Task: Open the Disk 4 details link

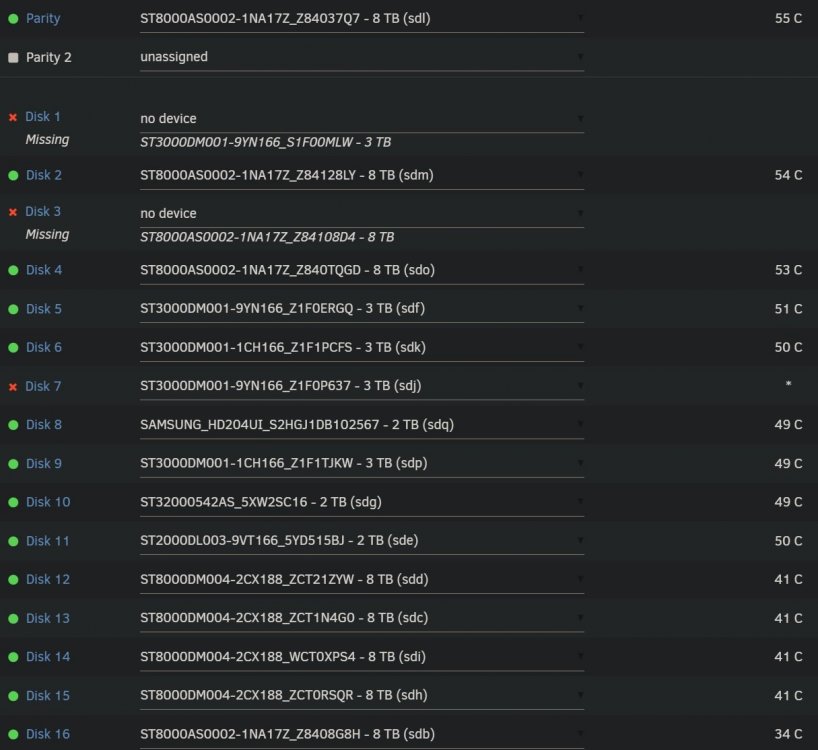Action: [x=44, y=270]
